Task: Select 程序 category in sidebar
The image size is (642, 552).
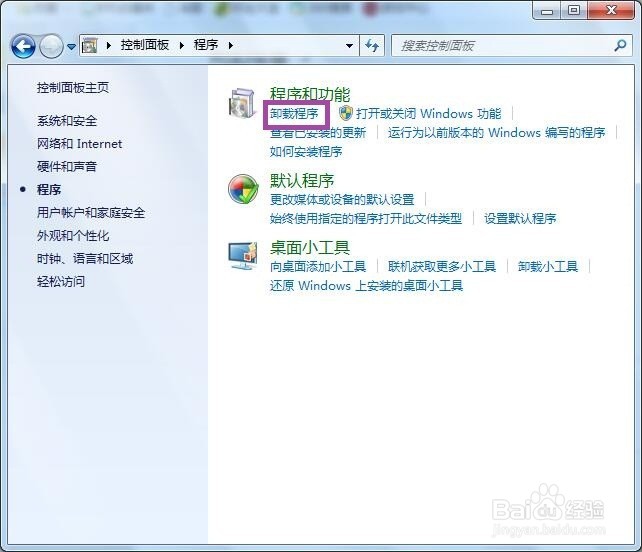Action: tap(49, 190)
